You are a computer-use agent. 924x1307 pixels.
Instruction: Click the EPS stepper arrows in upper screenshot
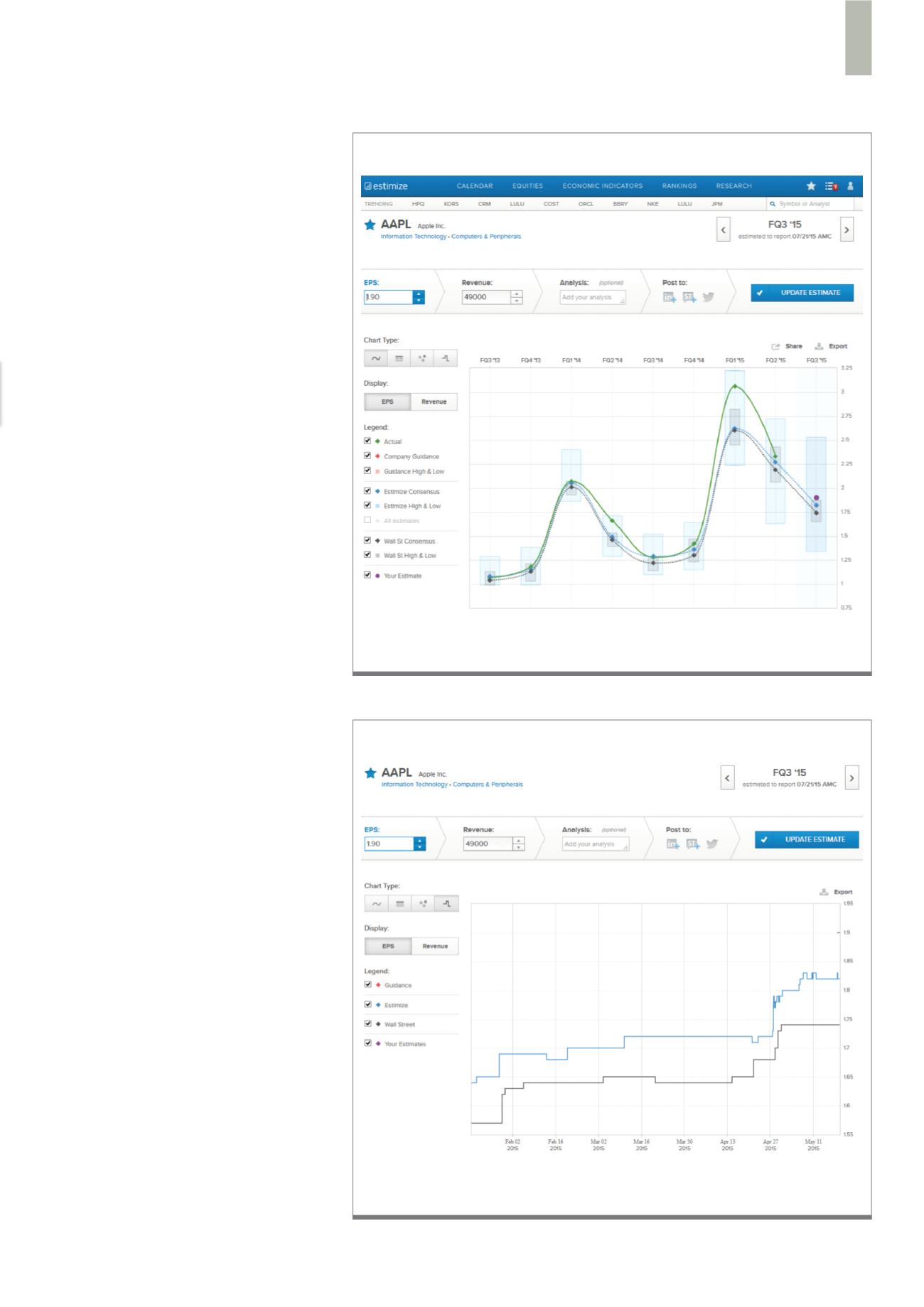pos(419,297)
